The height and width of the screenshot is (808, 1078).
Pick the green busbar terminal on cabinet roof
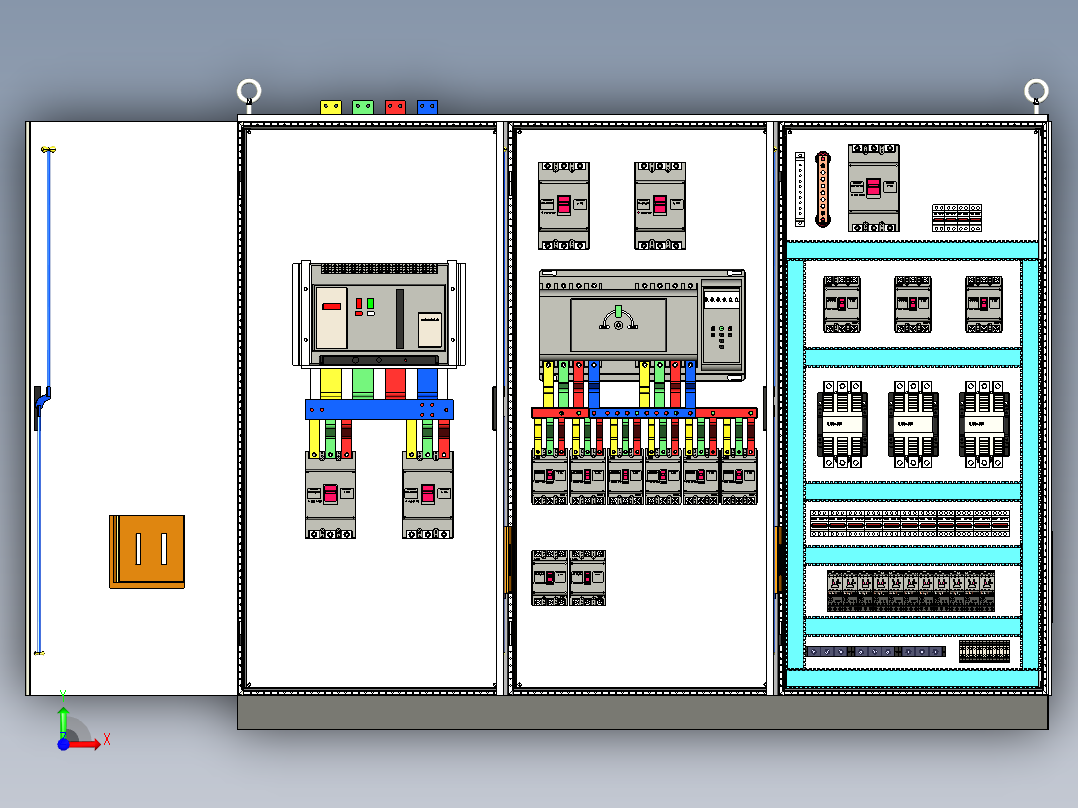pyautogui.click(x=362, y=107)
